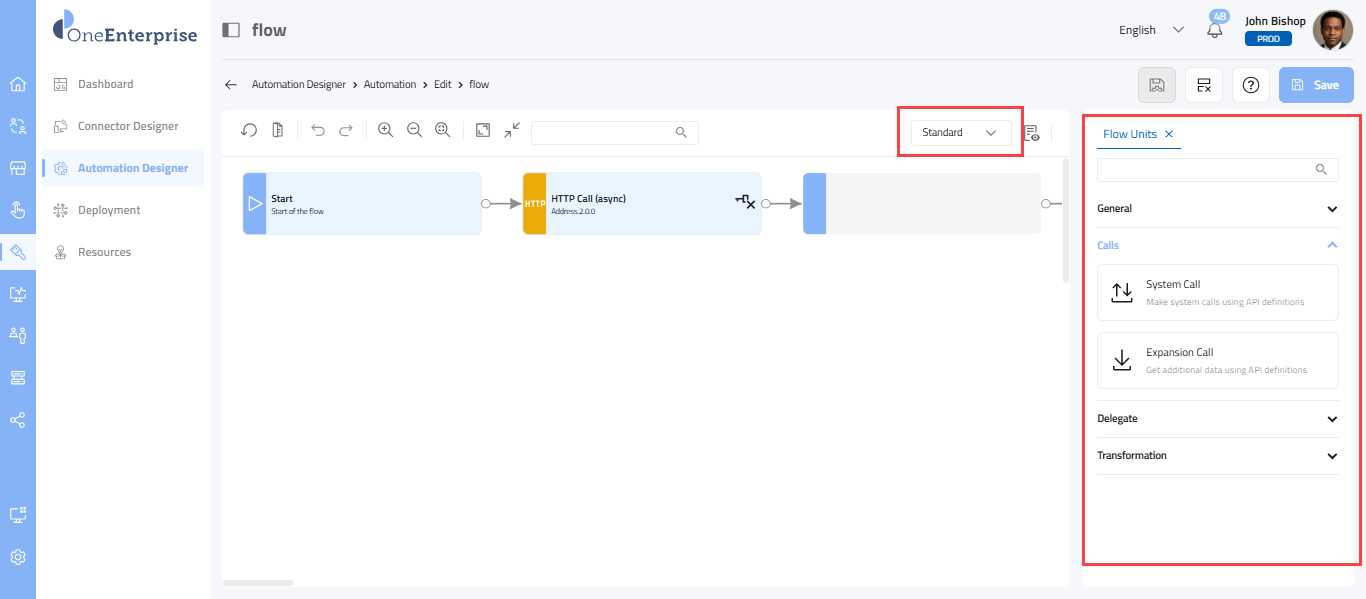Image resolution: width=1366 pixels, height=599 pixels.
Task: Click the undo arrow in canvas toolbar
Action: tap(318, 130)
